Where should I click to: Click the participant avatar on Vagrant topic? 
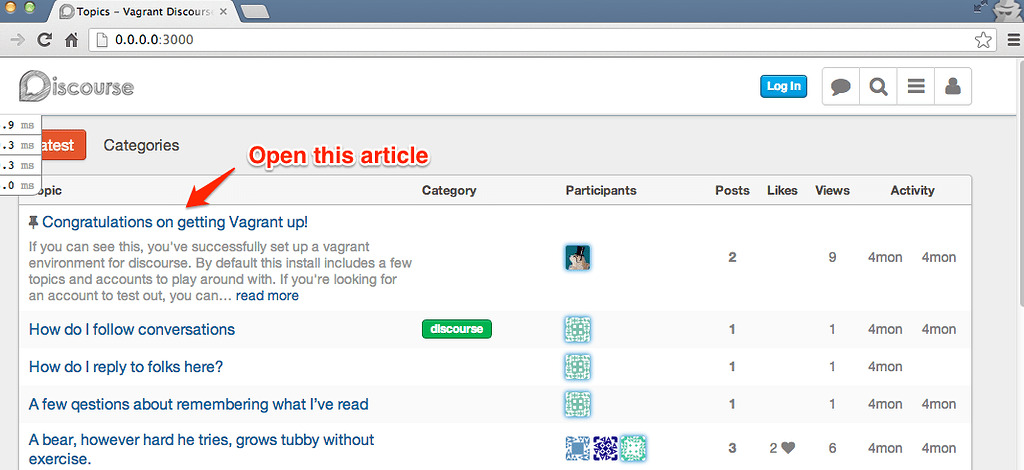(577, 258)
